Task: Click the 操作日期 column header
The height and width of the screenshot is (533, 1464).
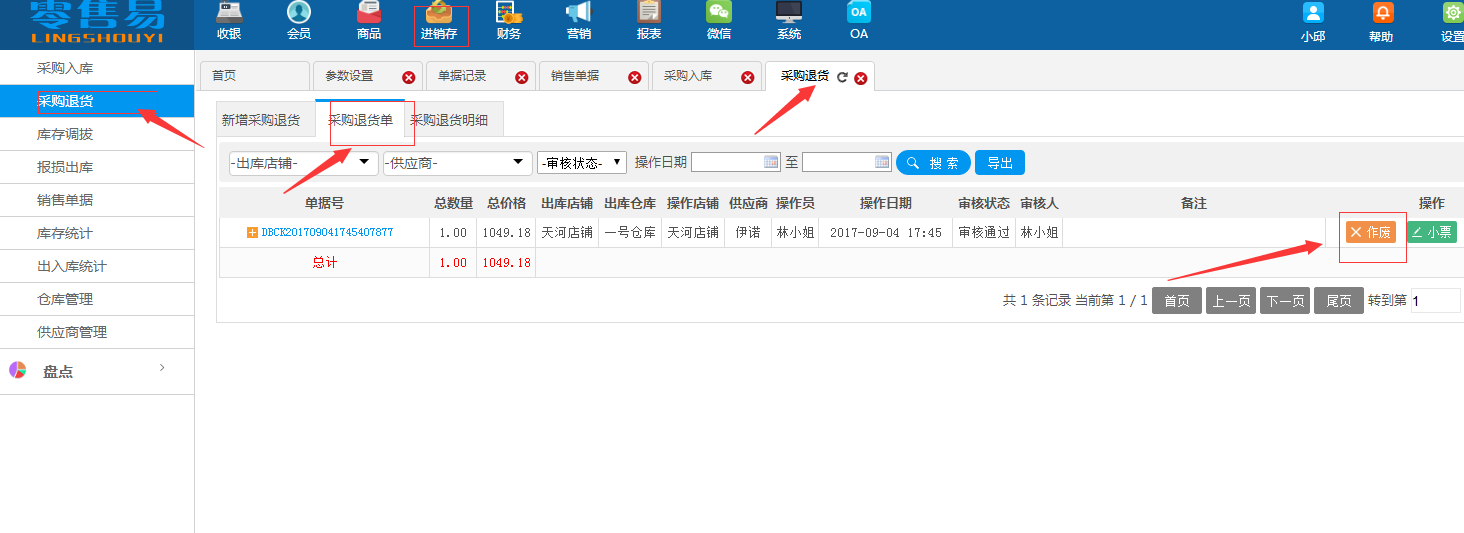Action: pyautogui.click(x=886, y=203)
